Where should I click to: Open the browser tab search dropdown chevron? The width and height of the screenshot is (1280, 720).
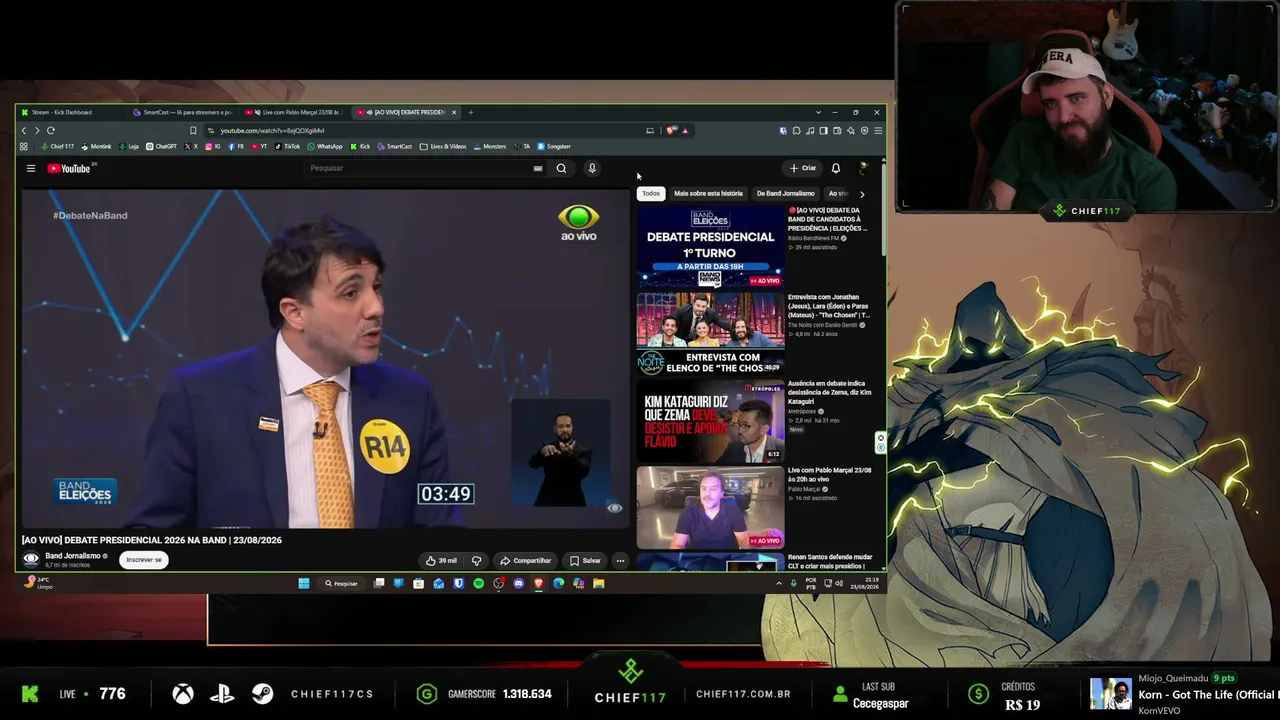point(818,112)
